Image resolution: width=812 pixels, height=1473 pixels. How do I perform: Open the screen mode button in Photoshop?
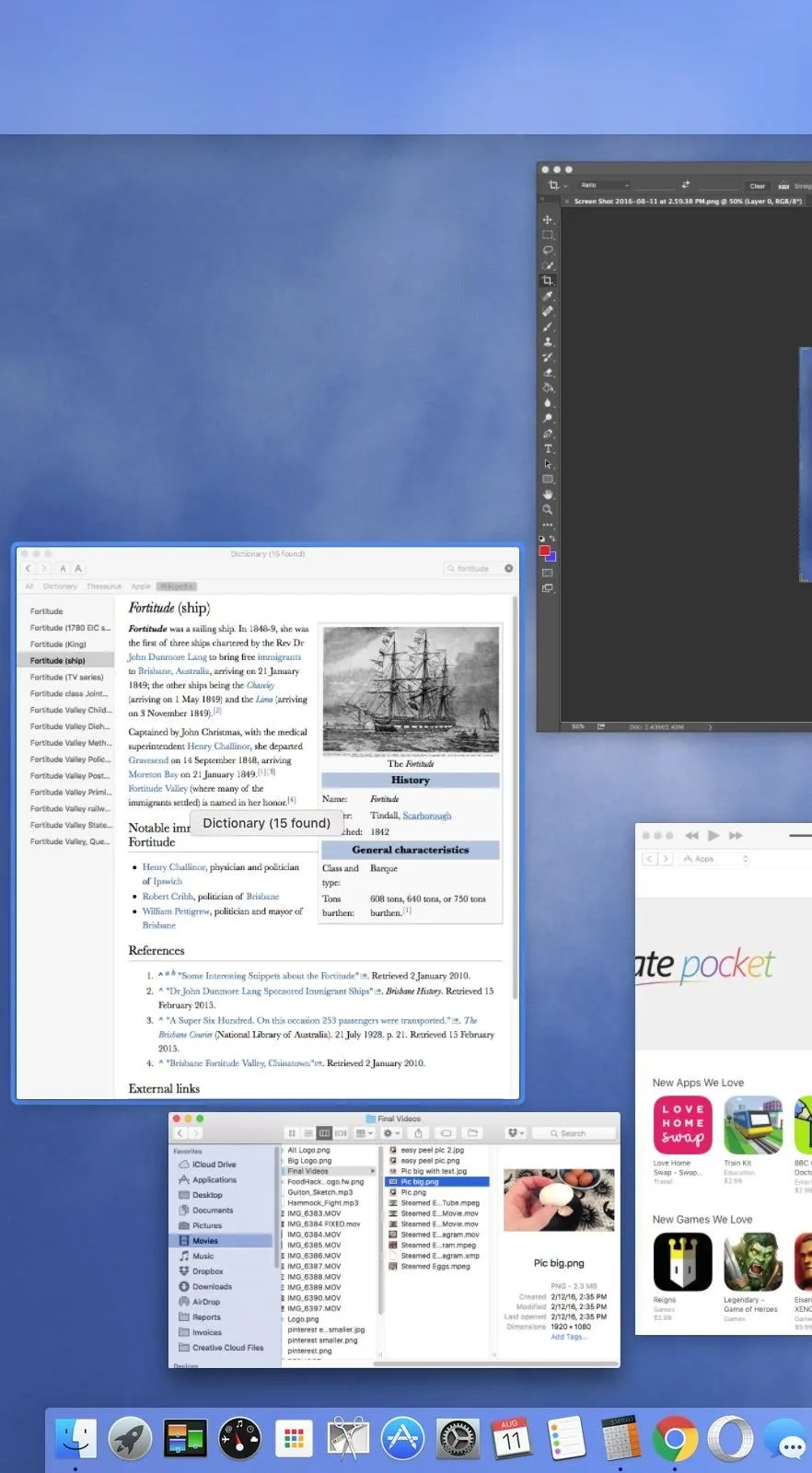(x=548, y=587)
